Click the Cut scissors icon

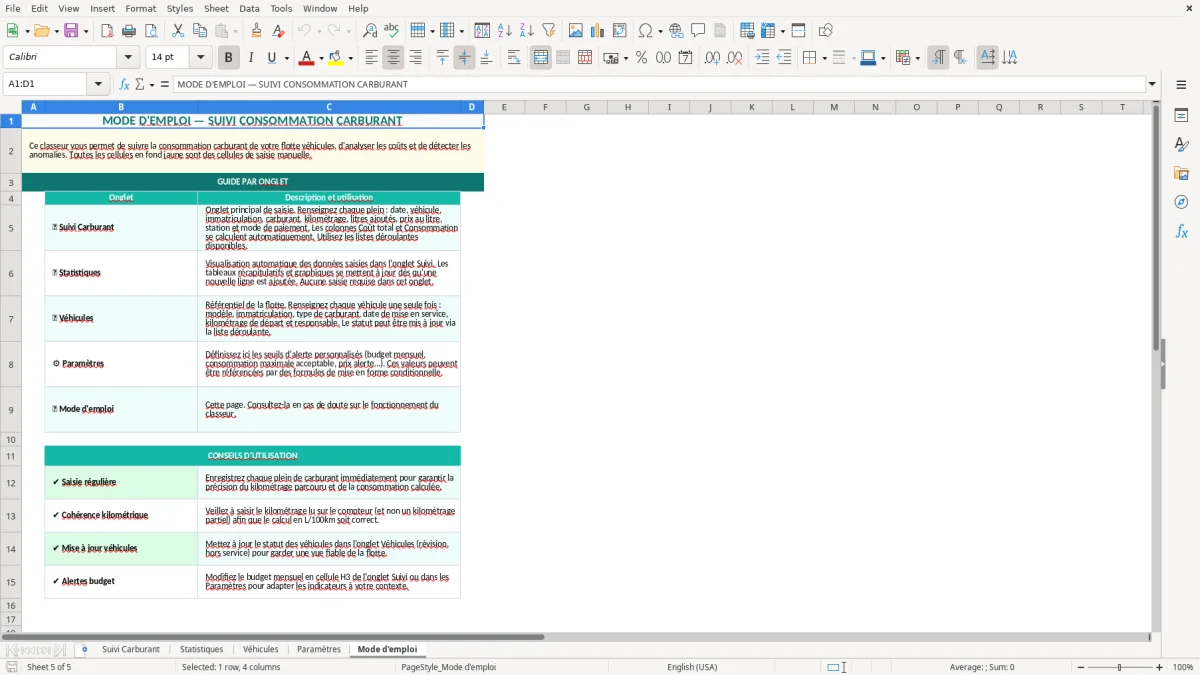click(178, 31)
